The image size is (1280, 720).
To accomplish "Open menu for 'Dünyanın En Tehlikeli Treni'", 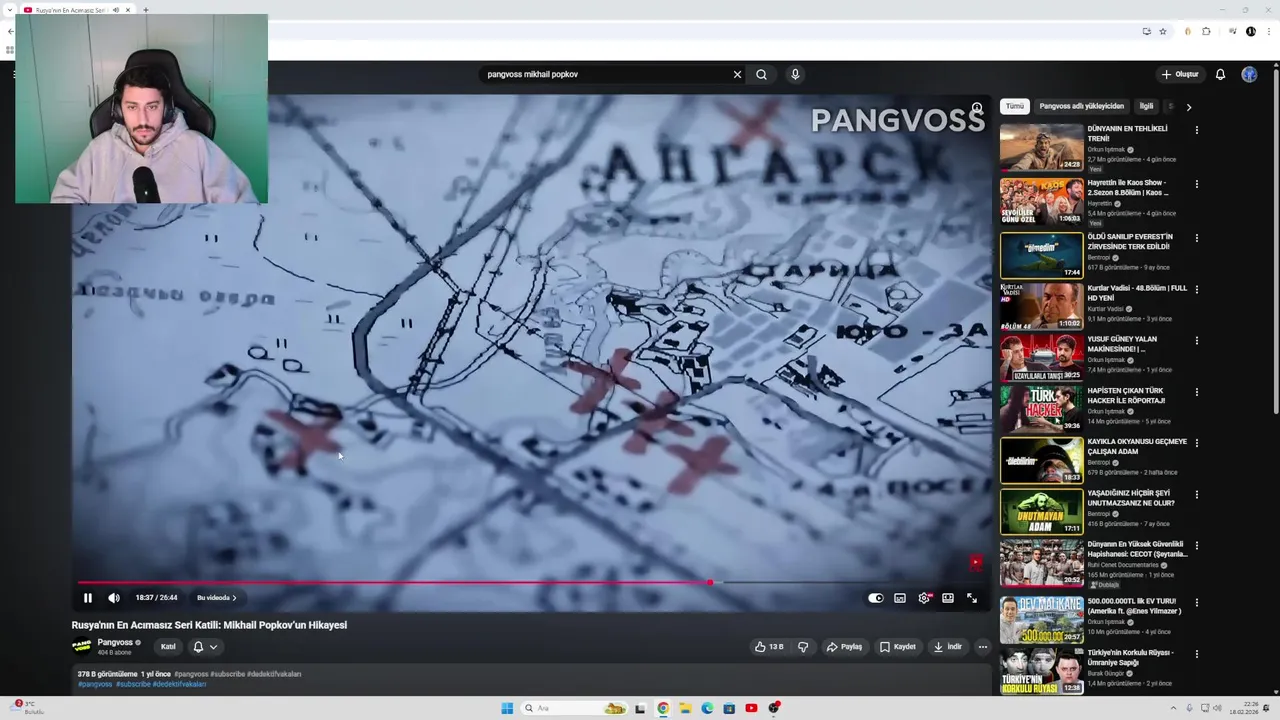I will (1196, 130).
